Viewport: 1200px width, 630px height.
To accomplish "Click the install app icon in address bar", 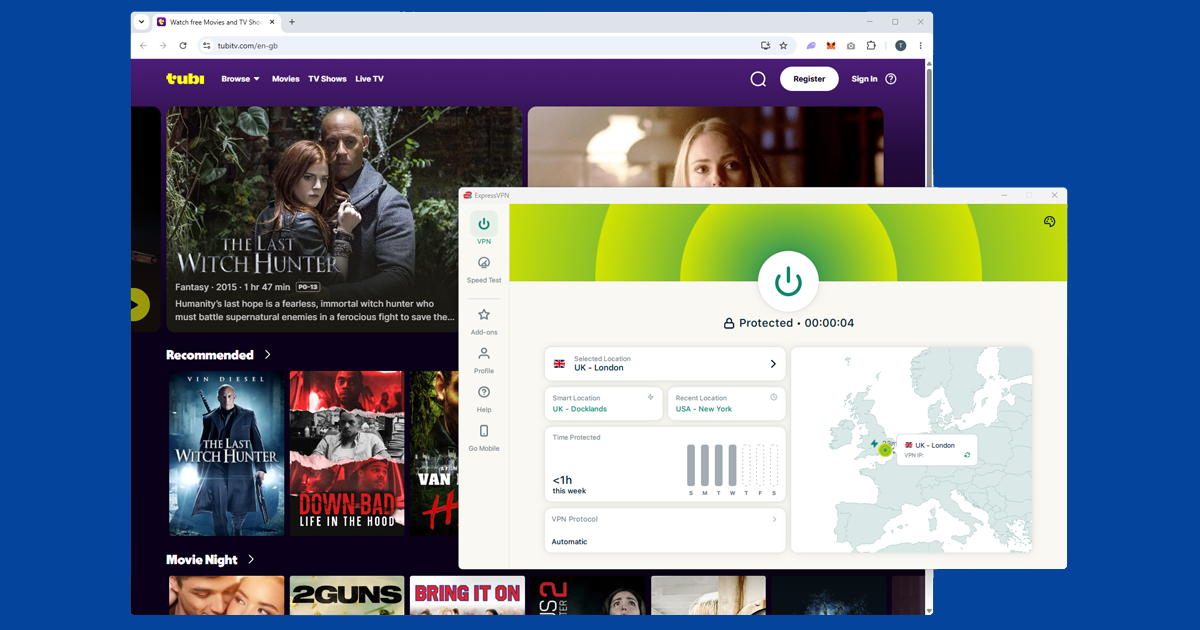I will click(766, 46).
